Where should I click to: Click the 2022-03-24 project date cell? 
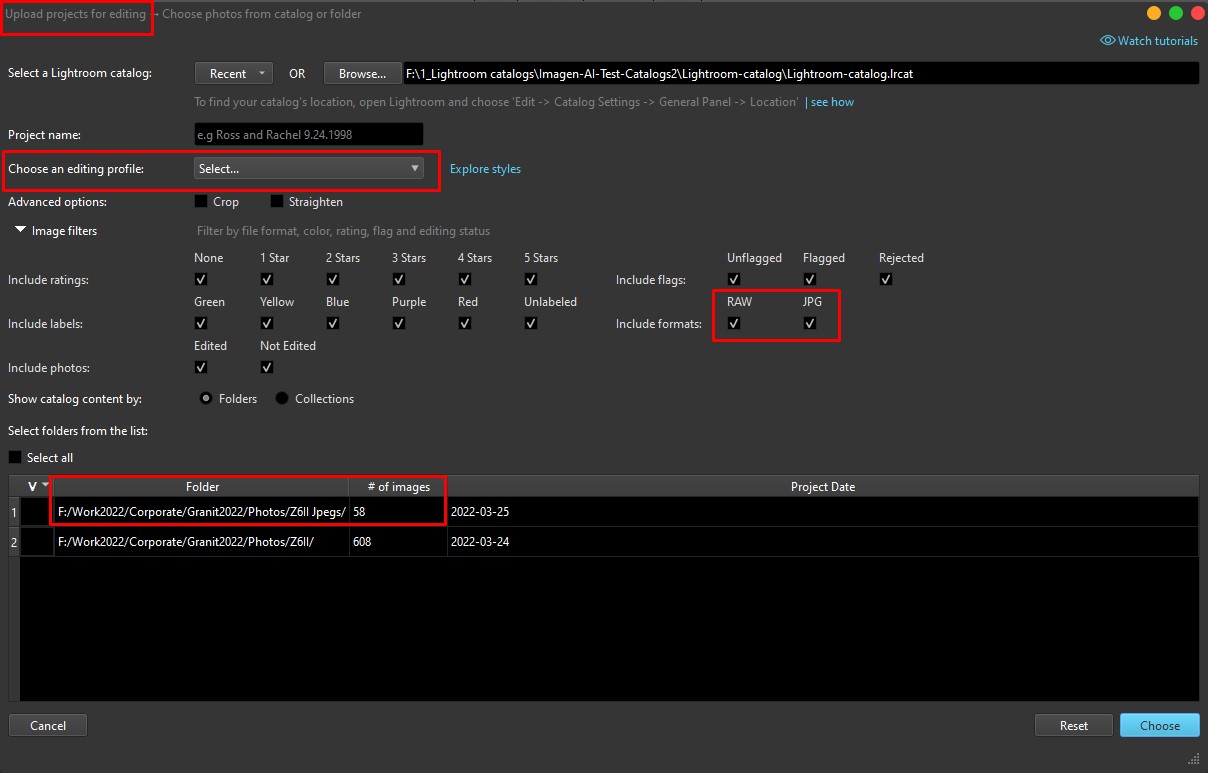coord(823,542)
